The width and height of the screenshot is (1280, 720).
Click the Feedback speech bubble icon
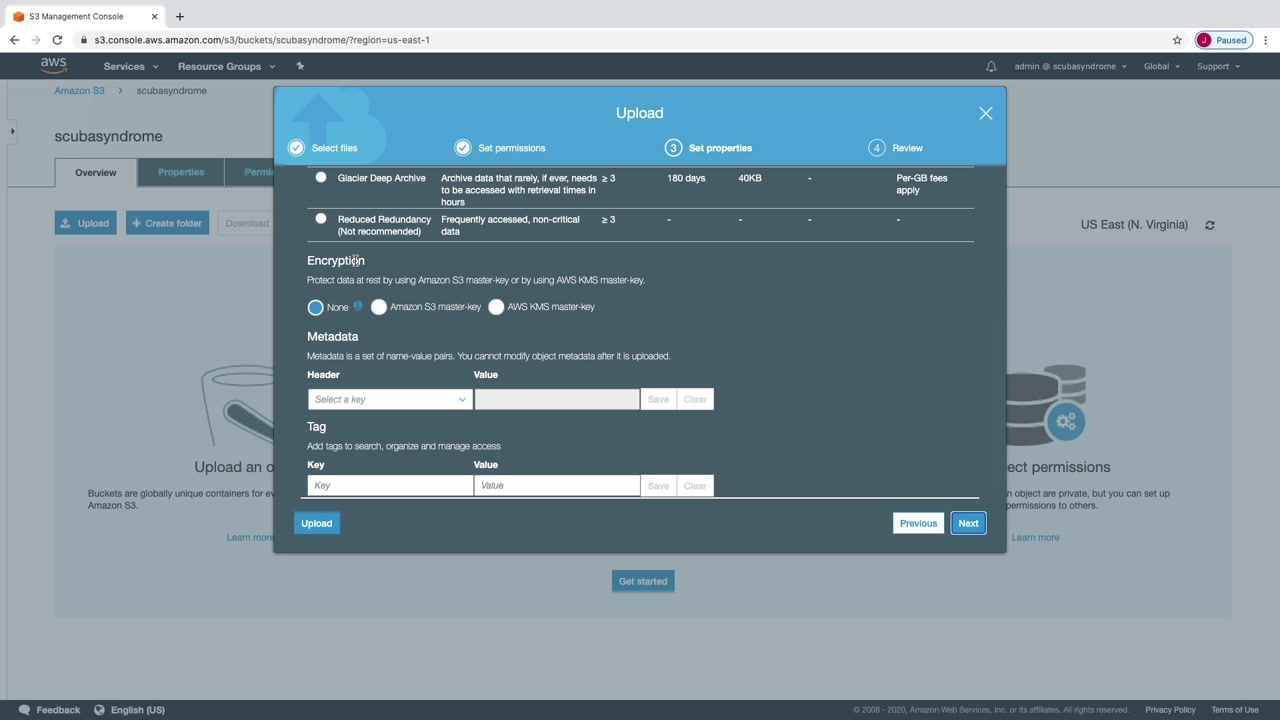point(24,710)
